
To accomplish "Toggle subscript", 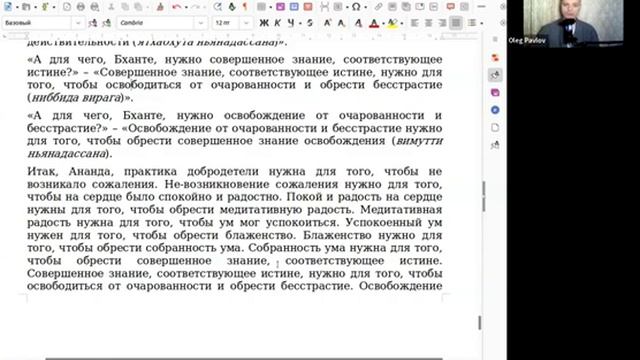I will 341,23.
